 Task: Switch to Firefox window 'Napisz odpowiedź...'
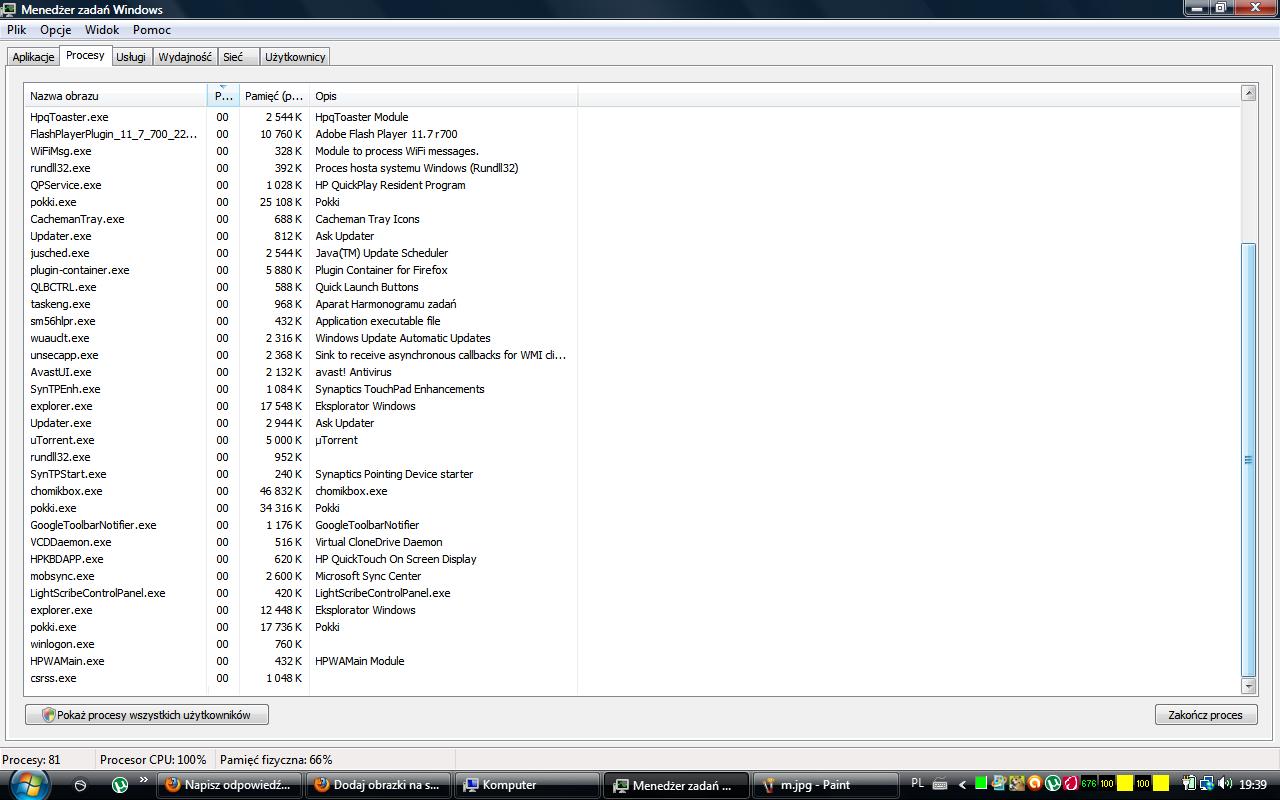point(229,785)
